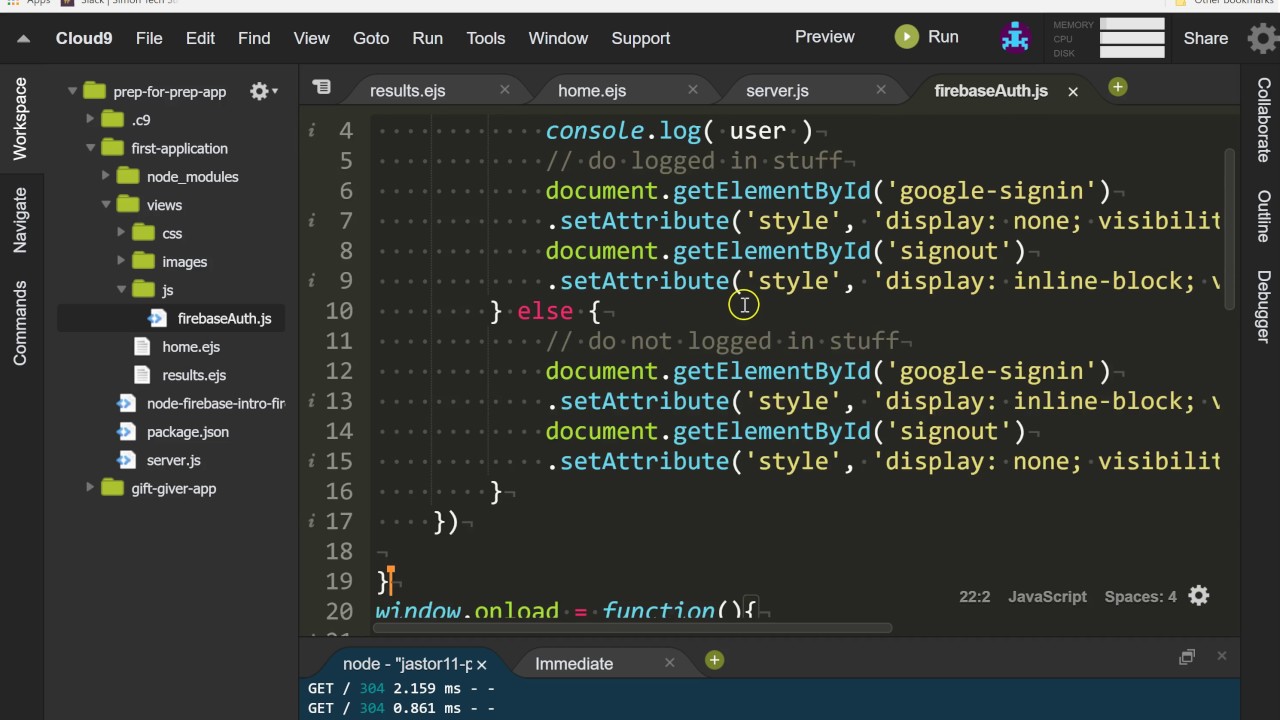Click the user avatar icon

tap(1016, 37)
